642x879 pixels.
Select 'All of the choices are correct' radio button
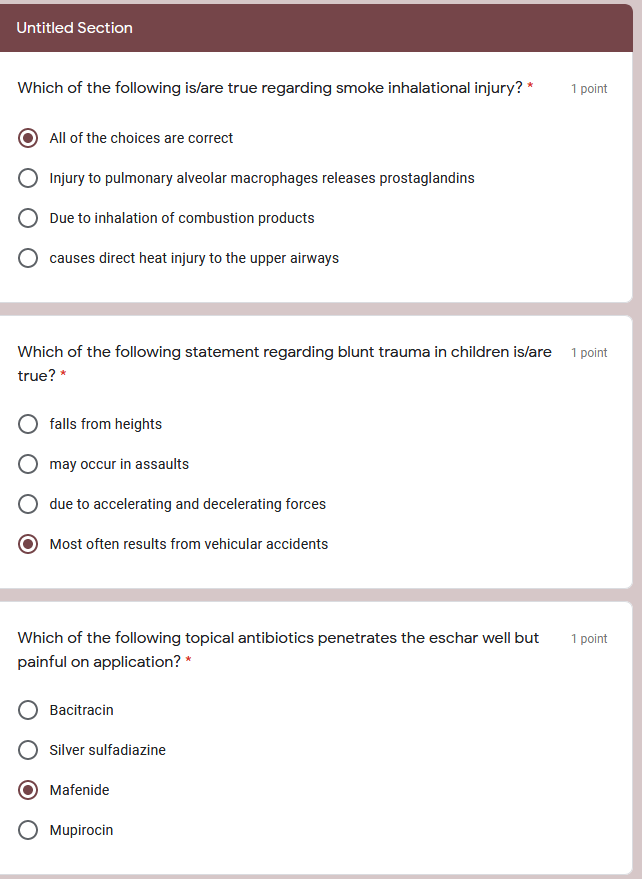pos(28,138)
